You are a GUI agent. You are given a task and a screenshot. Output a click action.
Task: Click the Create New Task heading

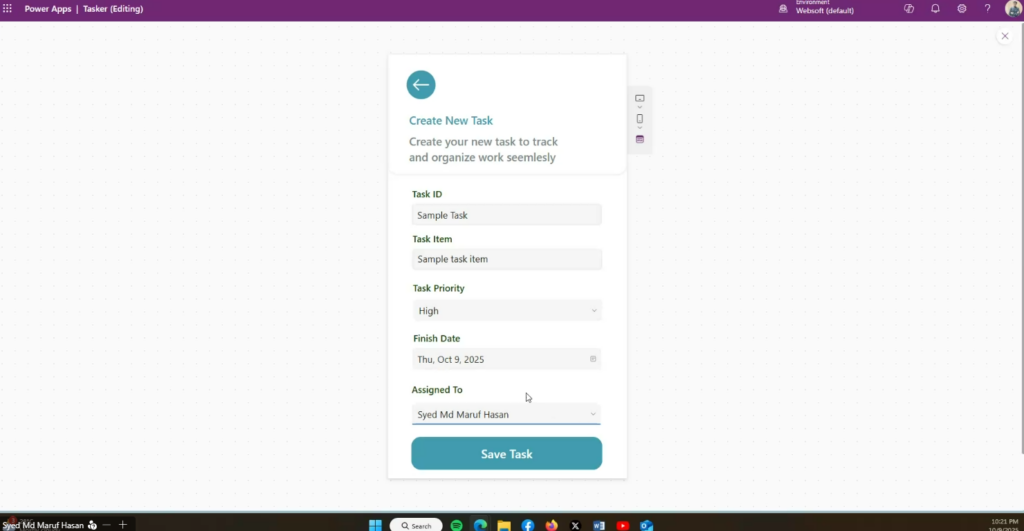[451, 120]
